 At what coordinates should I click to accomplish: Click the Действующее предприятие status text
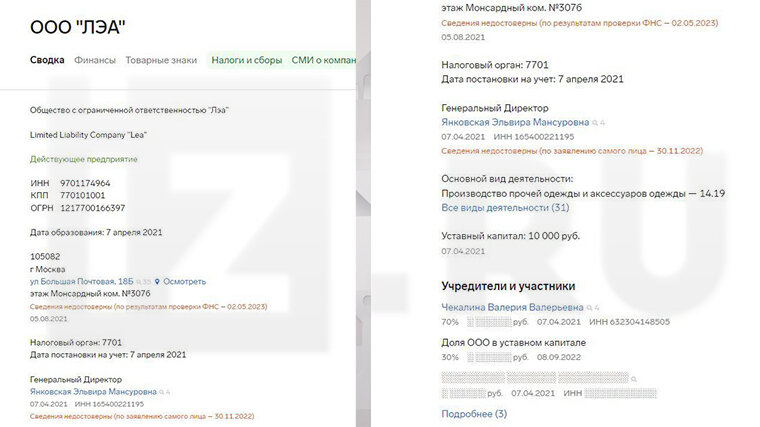pos(83,159)
